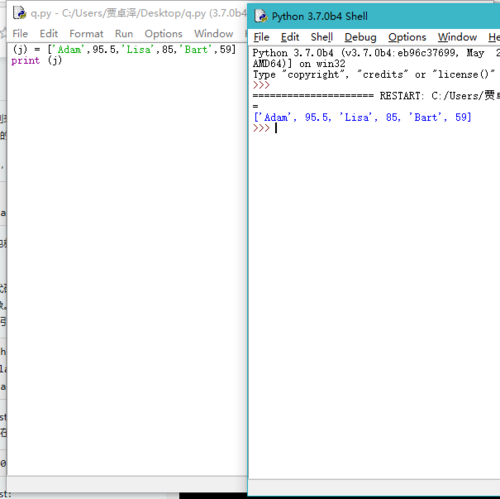Click the copyright credits license line
Image resolution: width=500 pixels, height=499 pixels.
pos(374,75)
